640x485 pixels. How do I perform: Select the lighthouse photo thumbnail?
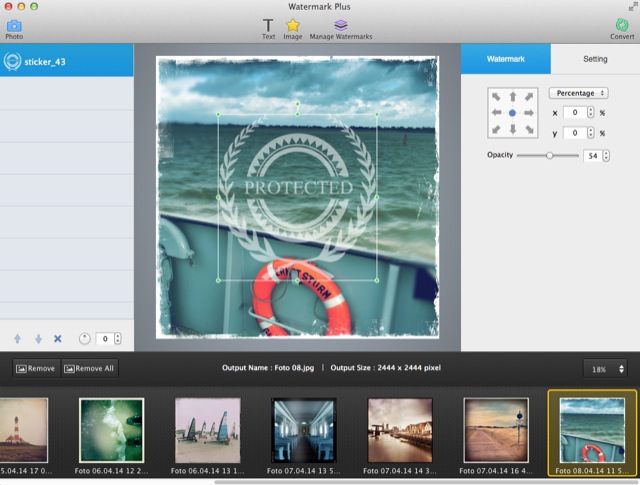[x=24, y=430]
